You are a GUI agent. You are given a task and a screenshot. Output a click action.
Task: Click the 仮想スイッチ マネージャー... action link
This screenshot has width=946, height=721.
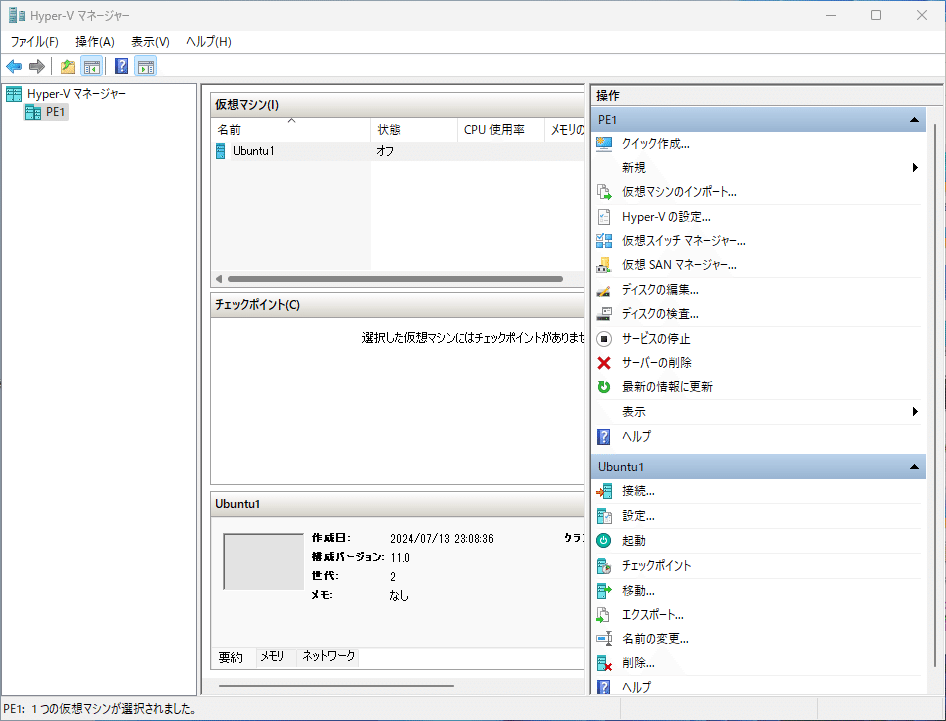[684, 241]
